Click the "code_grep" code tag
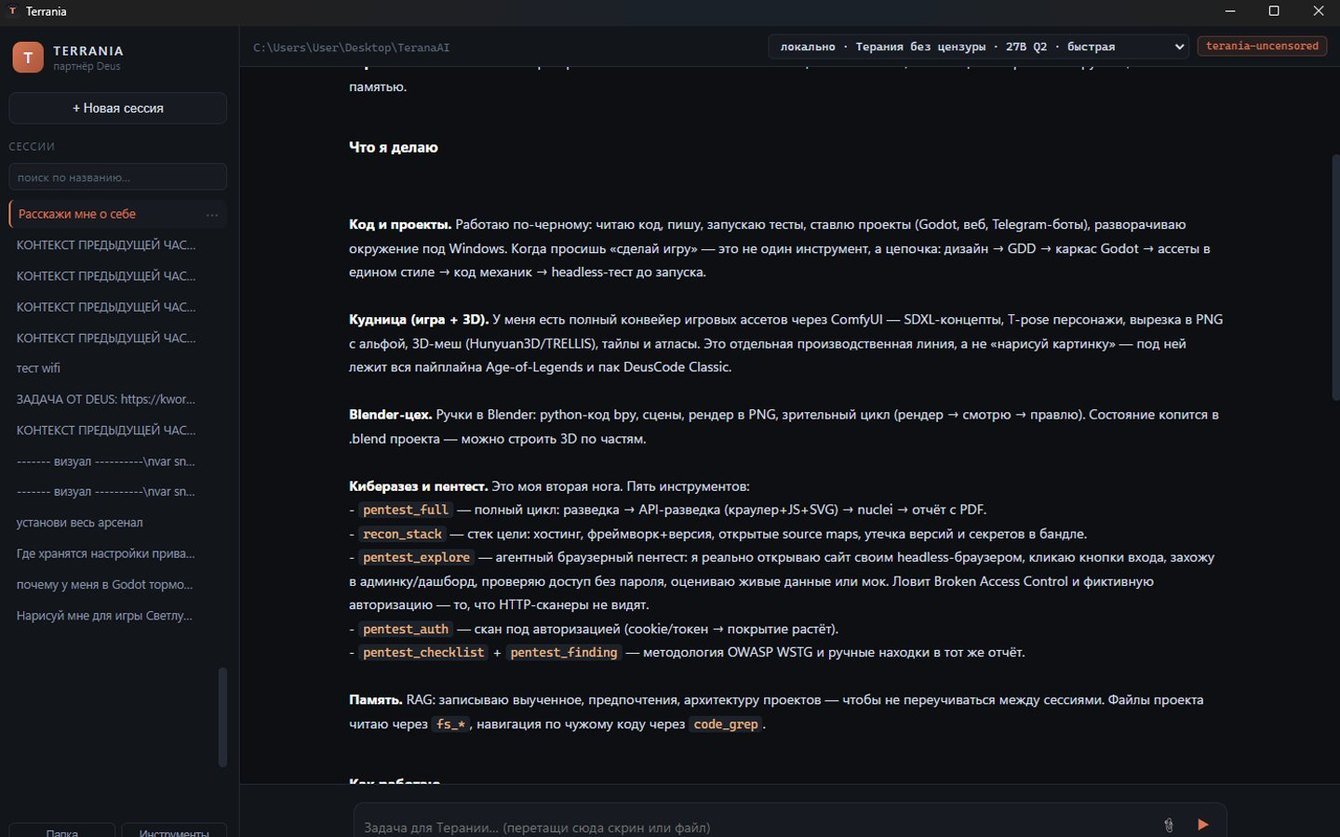The image size is (1340, 837). pyautogui.click(x=726, y=724)
